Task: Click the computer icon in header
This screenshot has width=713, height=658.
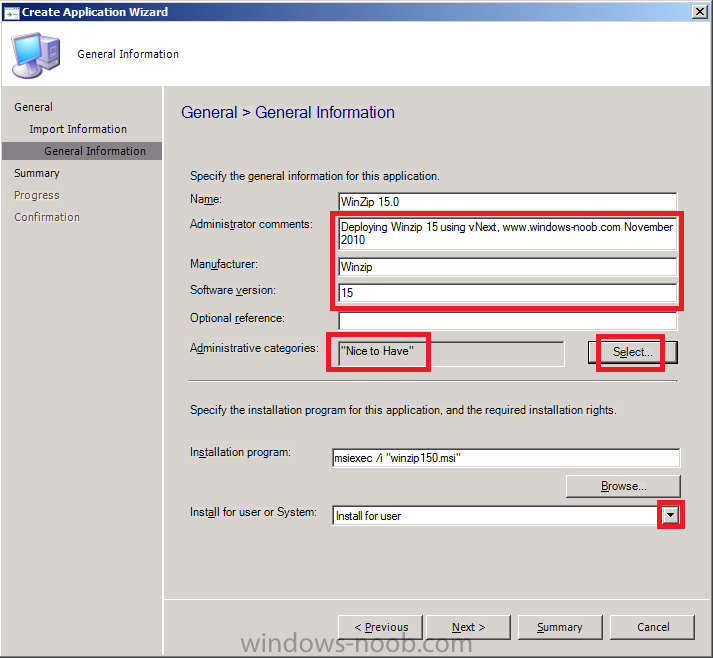Action: (x=36, y=55)
